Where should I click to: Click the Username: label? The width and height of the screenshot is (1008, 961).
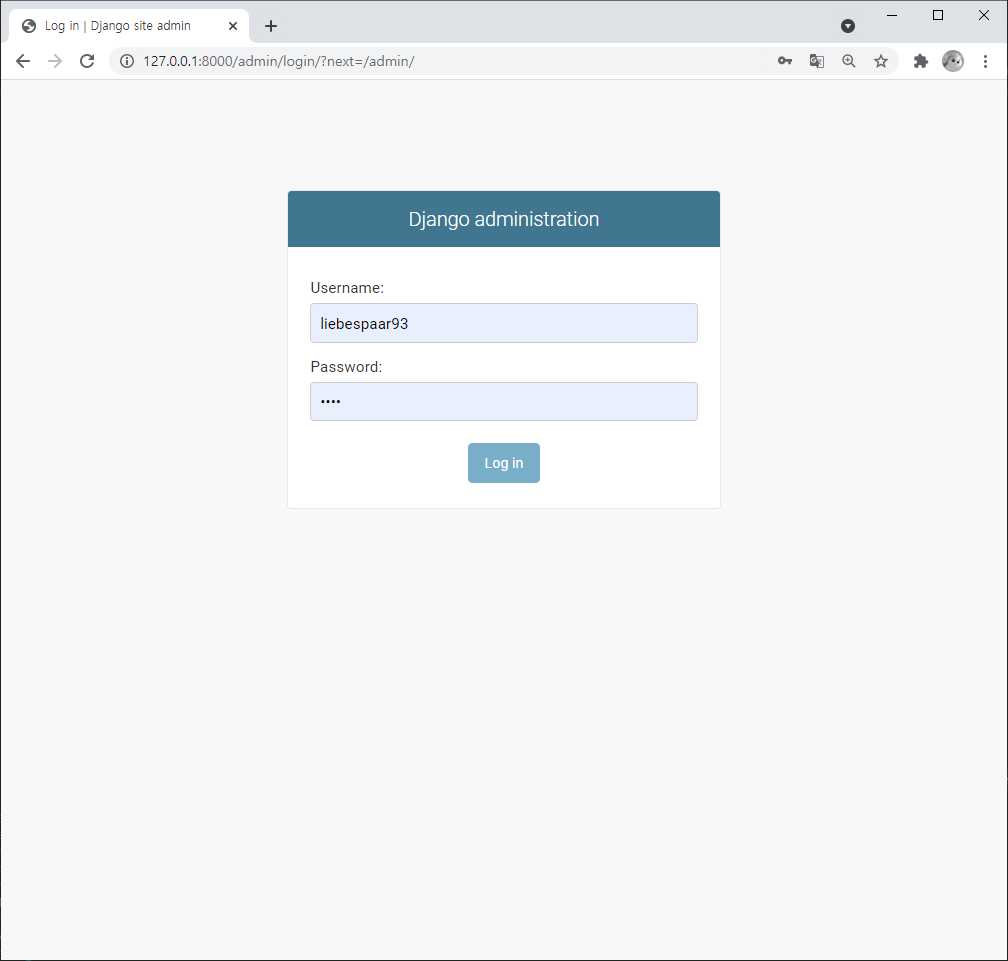(x=347, y=288)
